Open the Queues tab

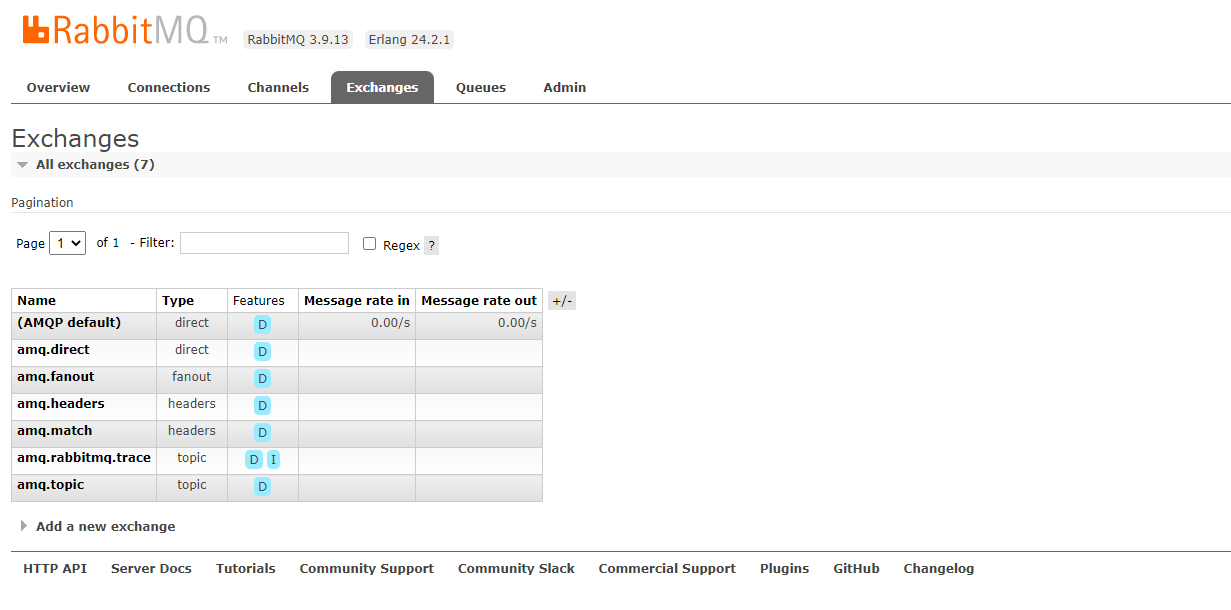[481, 87]
